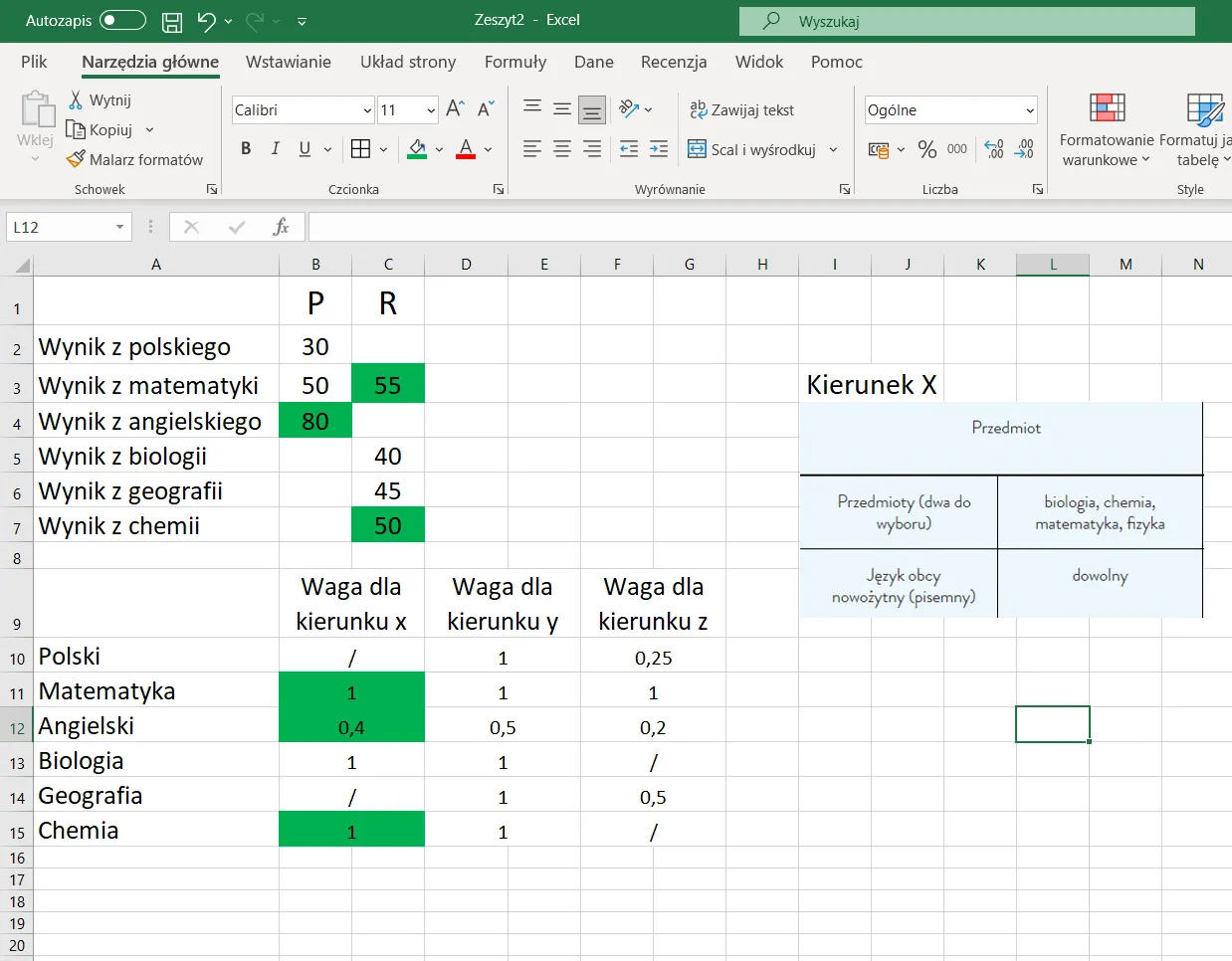Screen dimensions: 1232x961
Task: Select the Format Painter (Malarz formatów) brush
Action: (x=76, y=159)
